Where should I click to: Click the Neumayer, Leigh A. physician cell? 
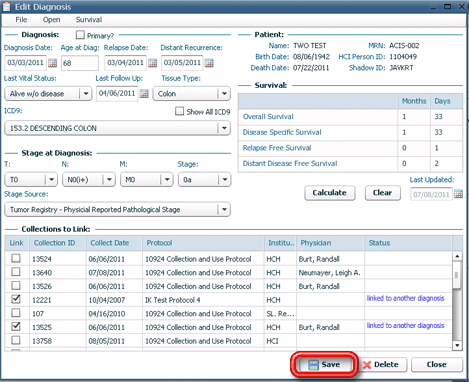pos(329,273)
